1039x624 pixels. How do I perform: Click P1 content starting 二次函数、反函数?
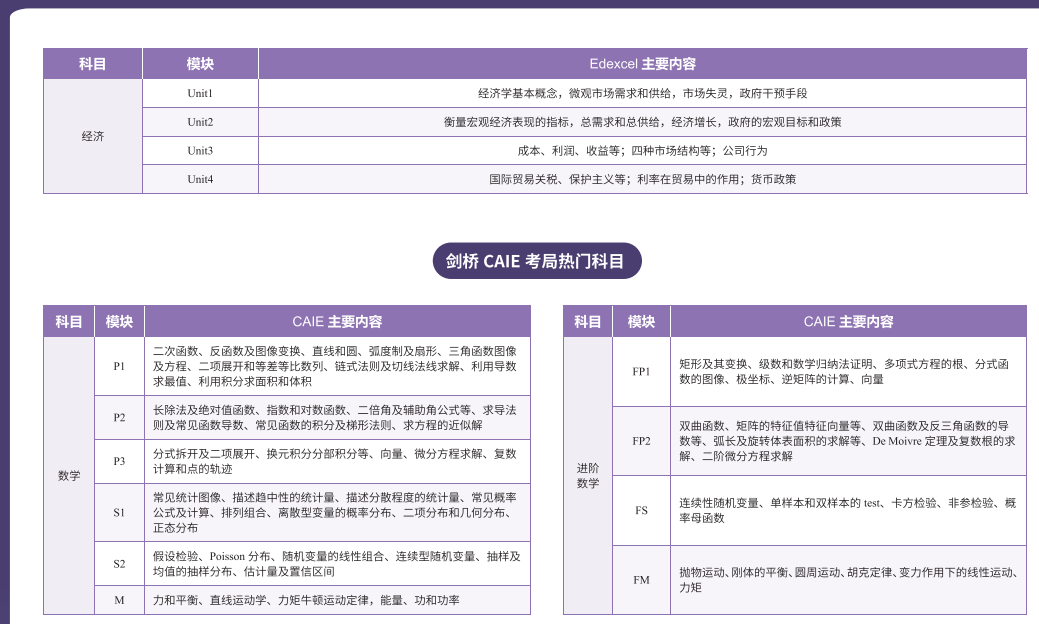point(337,366)
